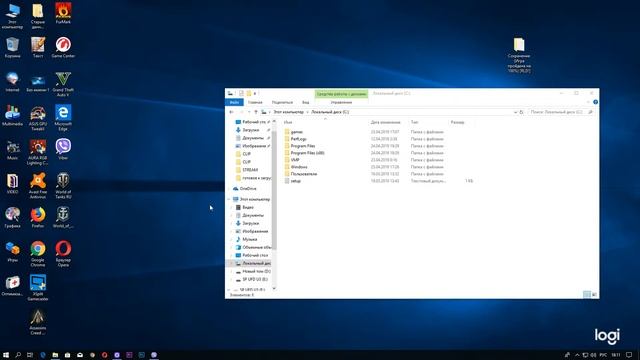The image size is (640, 360).
Task: Open Task View on taskbar
Action: pyautogui.click(x=30, y=355)
